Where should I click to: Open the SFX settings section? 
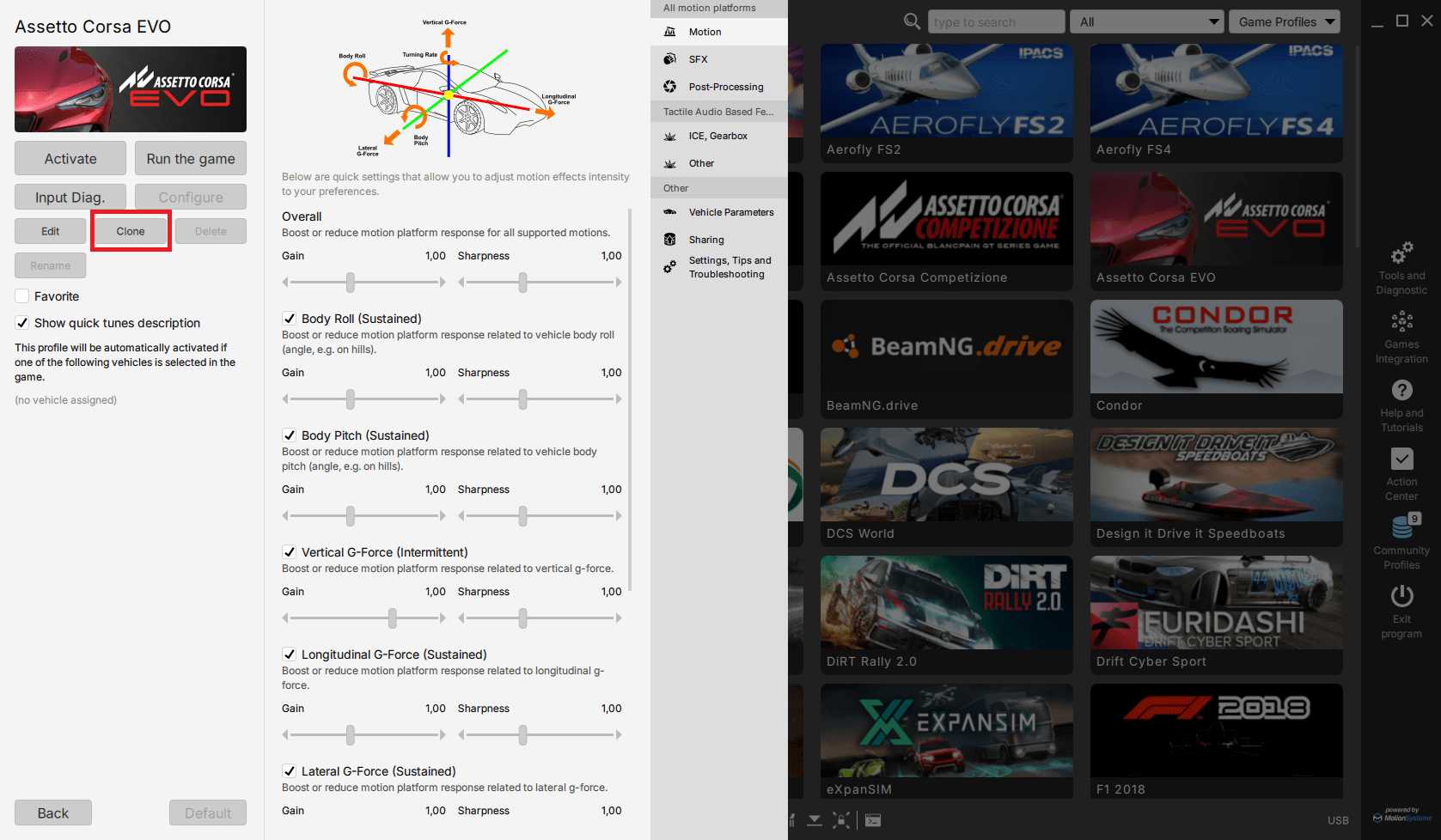719,59
